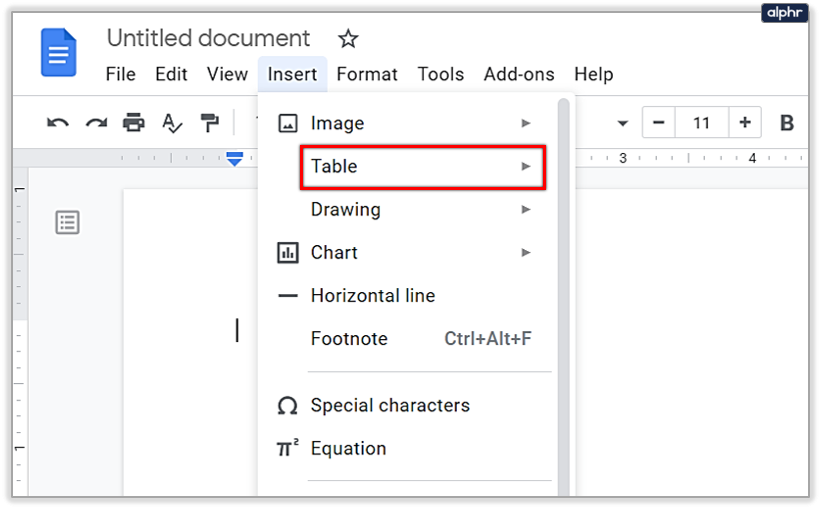Open the Format menu
Viewport: 821px width, 509px height.
[x=367, y=74]
